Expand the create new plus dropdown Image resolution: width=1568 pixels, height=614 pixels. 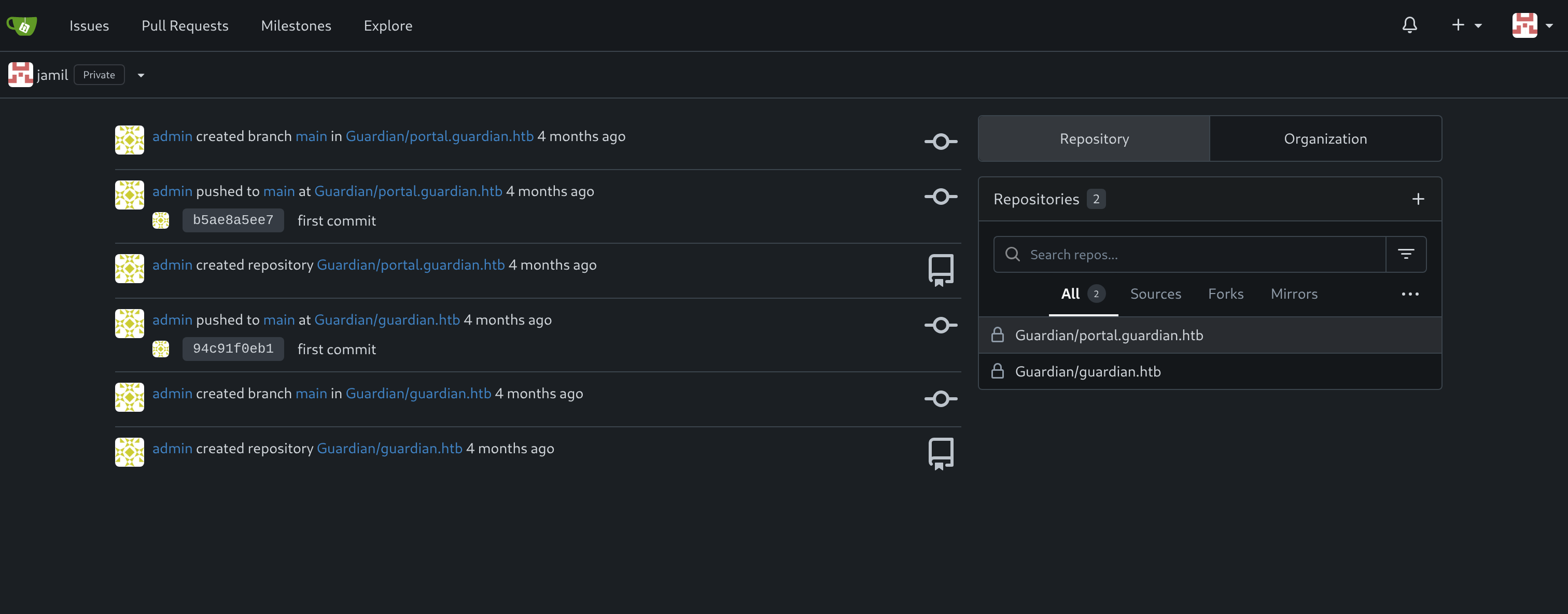pos(1466,25)
